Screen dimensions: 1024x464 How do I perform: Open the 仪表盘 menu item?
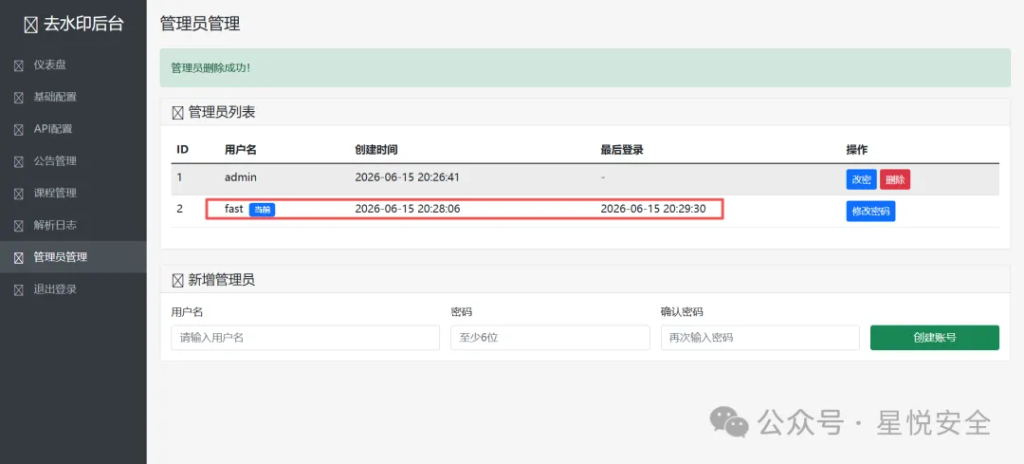pos(73,65)
